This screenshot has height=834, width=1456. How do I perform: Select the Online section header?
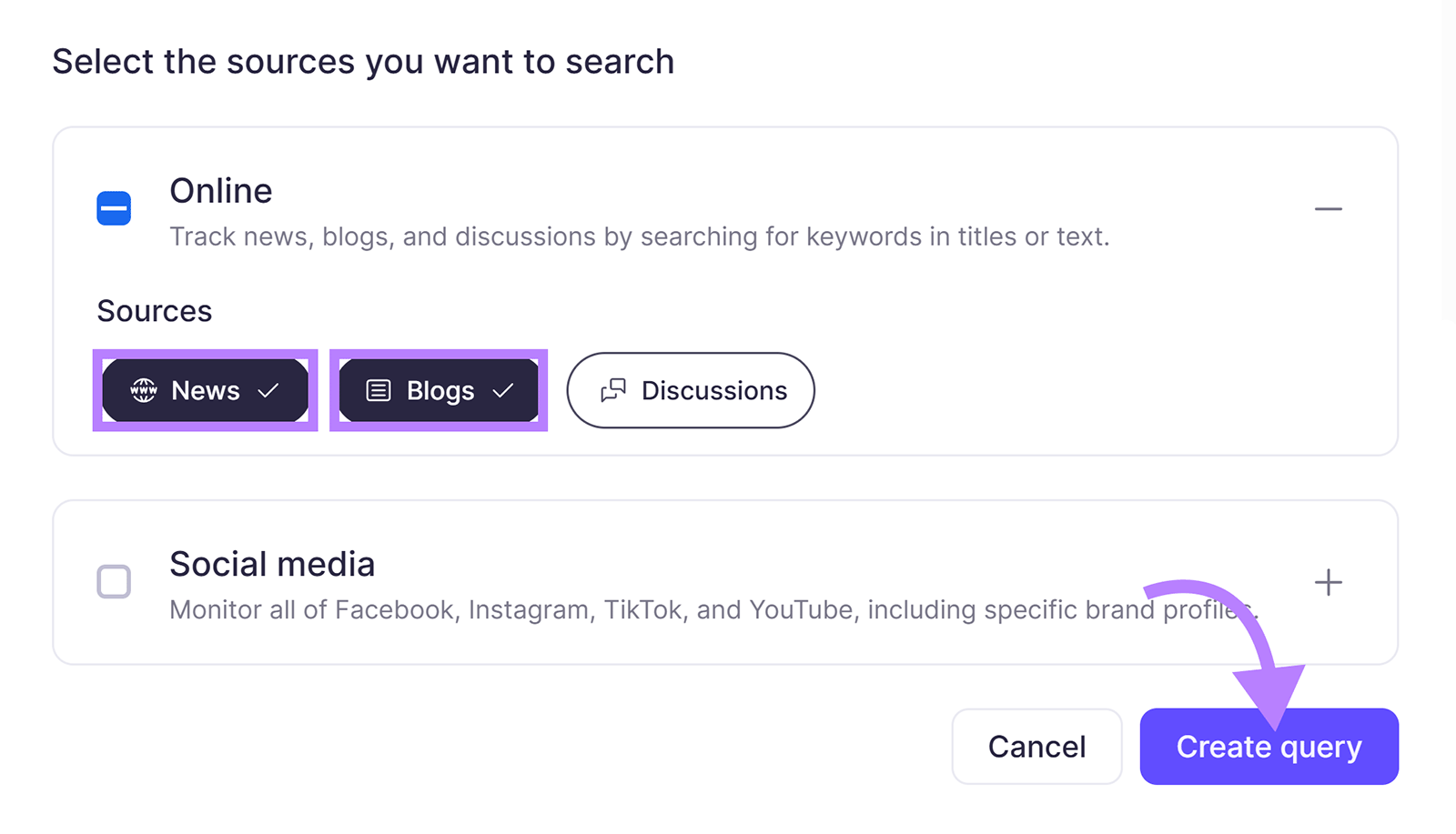tap(220, 190)
